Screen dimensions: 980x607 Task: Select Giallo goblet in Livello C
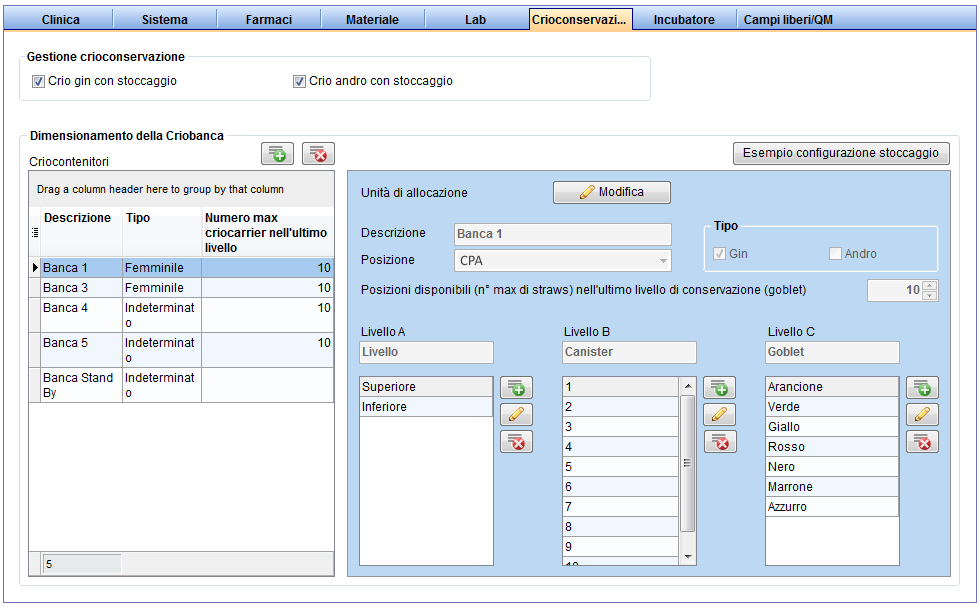[832, 427]
